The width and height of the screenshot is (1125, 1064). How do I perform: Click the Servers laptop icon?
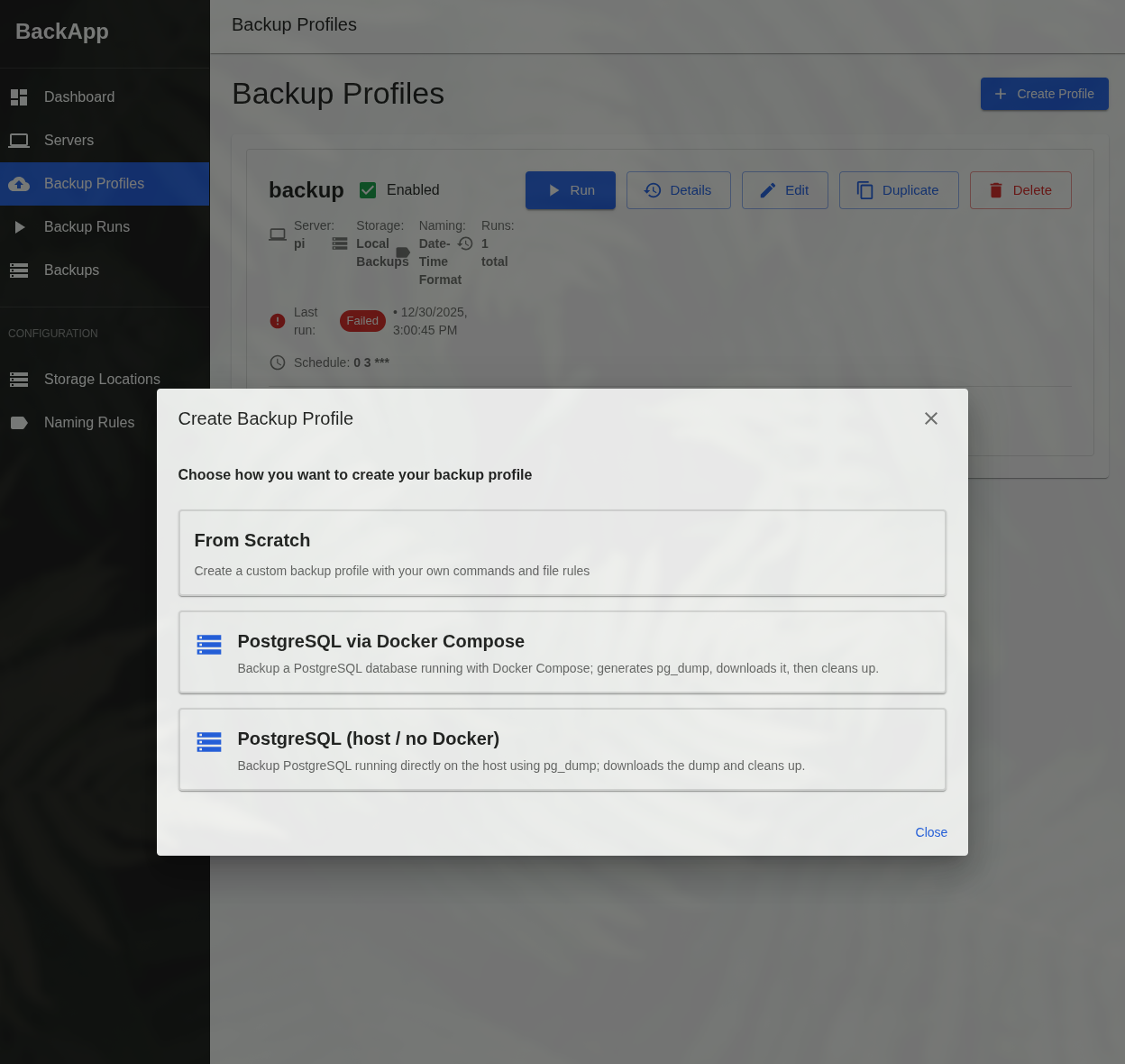tap(19, 141)
